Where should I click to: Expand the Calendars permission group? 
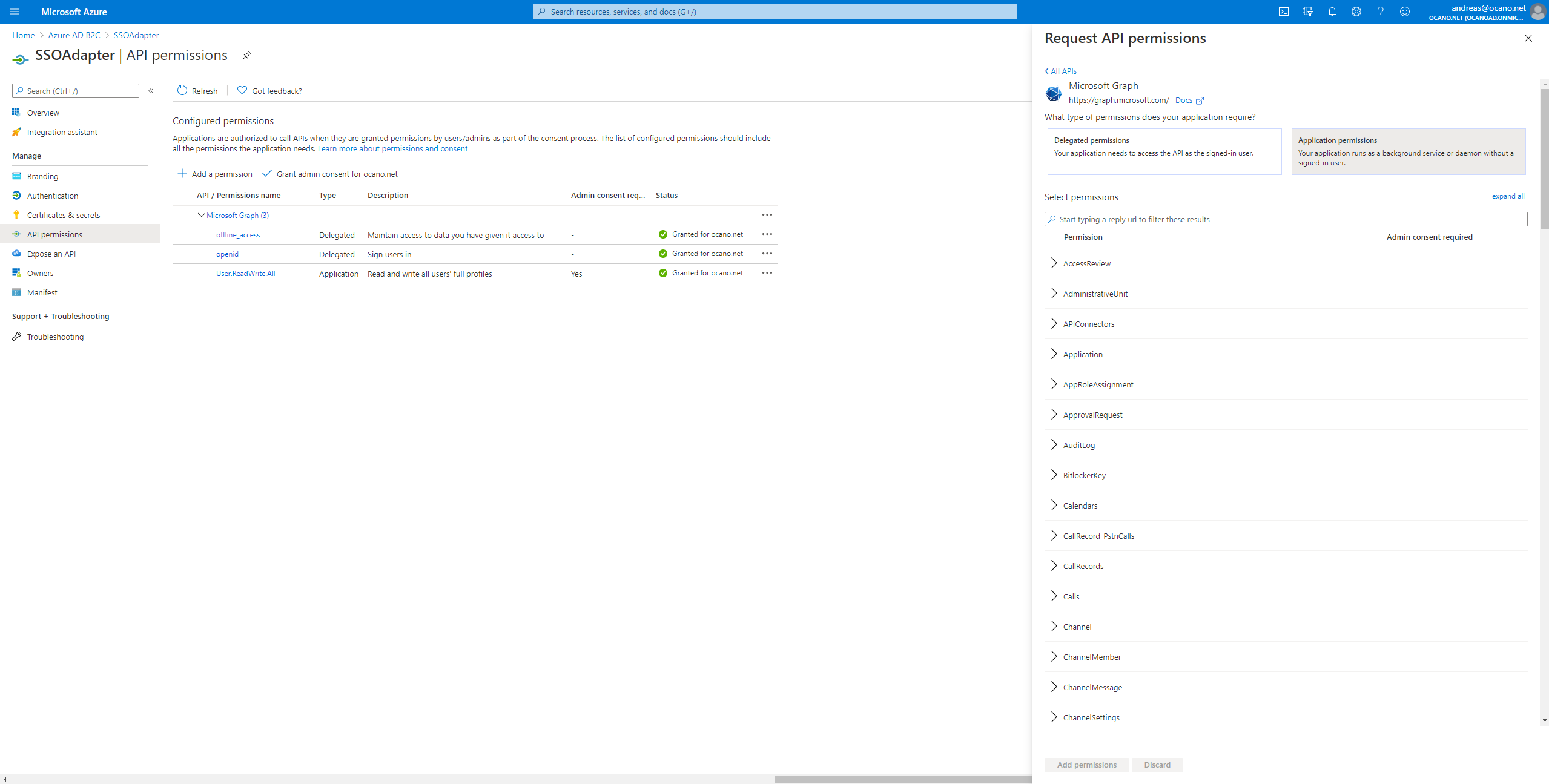tap(1054, 505)
